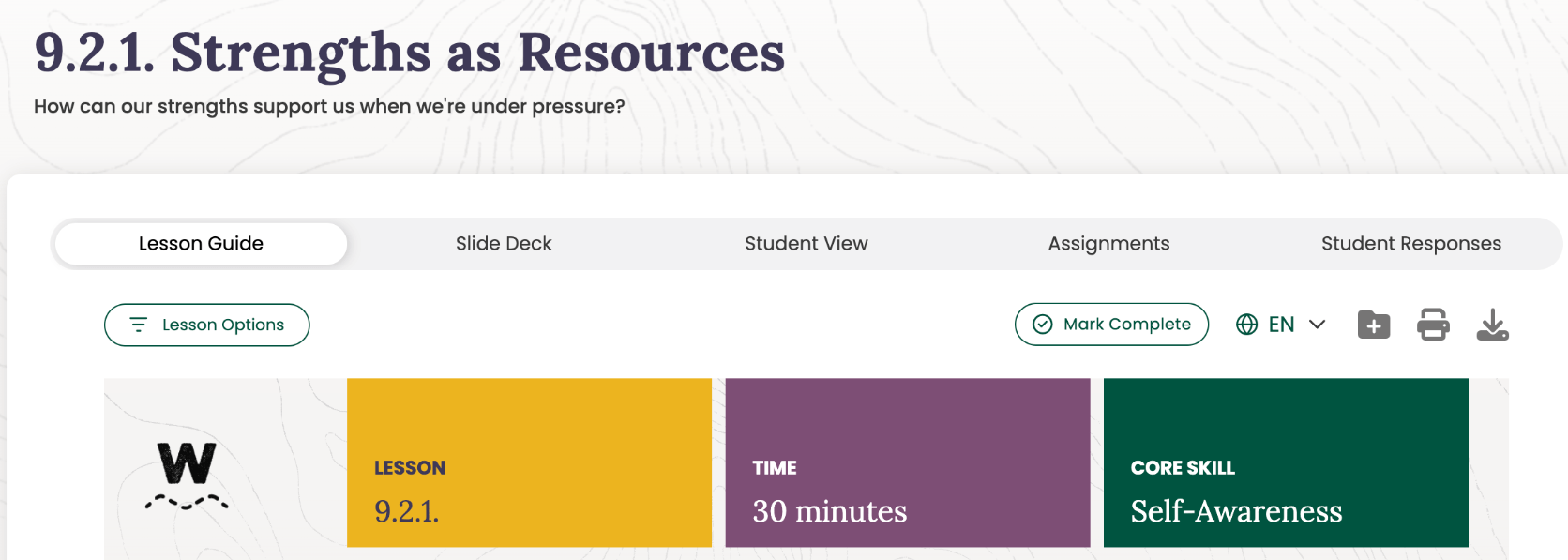Mark the lesson as complete
Viewport: 1568px width, 560px height.
(x=1111, y=325)
